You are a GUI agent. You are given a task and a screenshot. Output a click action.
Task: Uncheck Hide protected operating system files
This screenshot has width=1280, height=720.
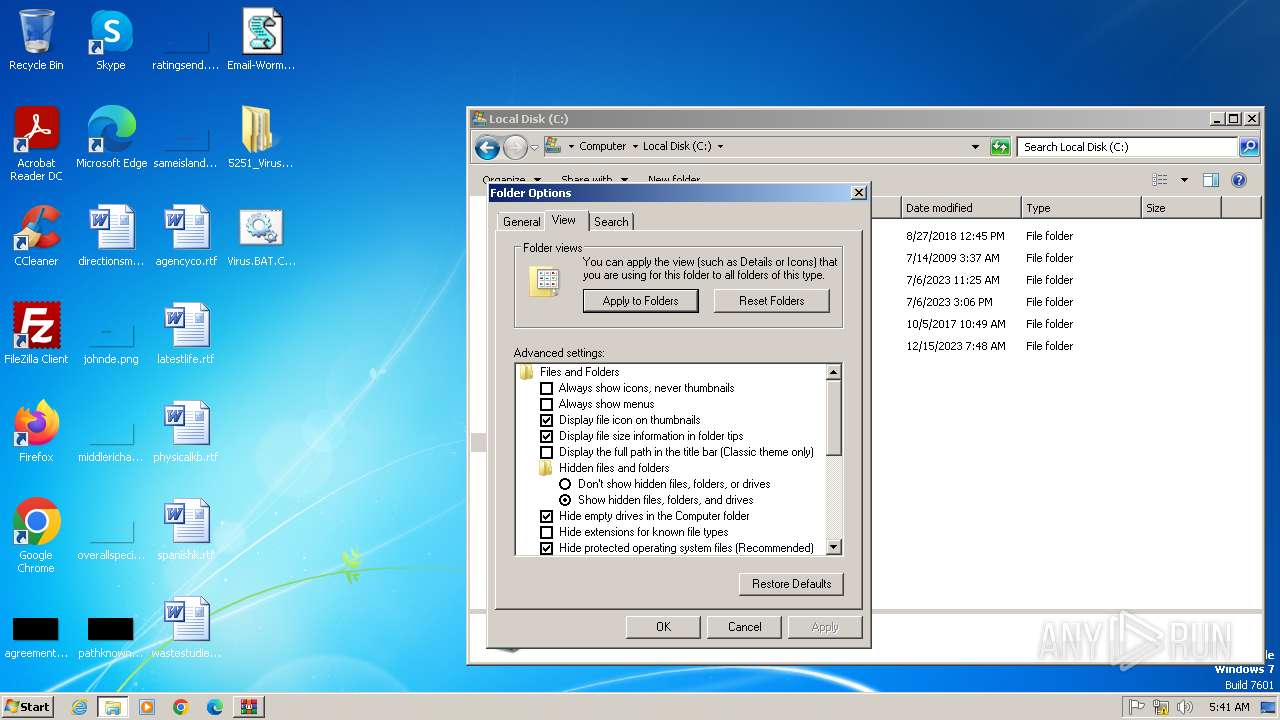coord(547,548)
